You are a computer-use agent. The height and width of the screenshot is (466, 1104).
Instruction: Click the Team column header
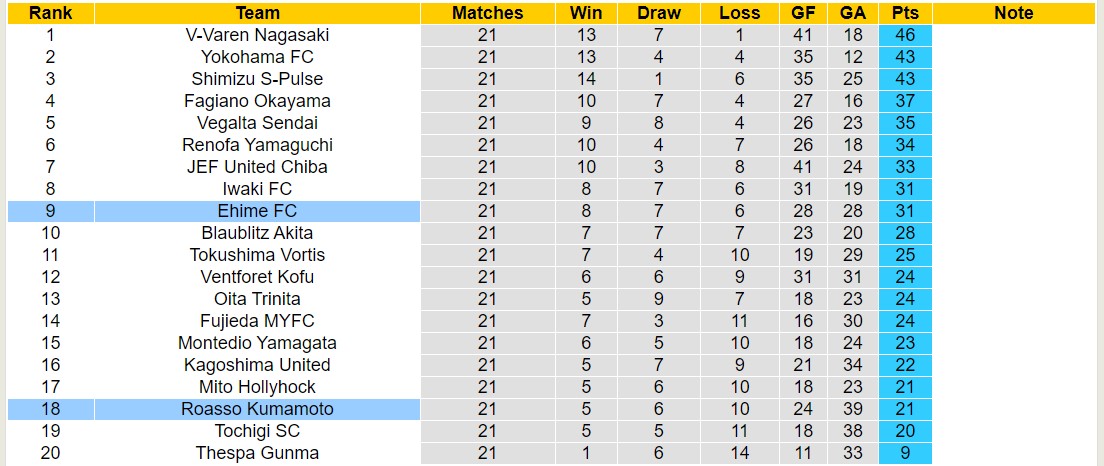pyautogui.click(x=257, y=13)
